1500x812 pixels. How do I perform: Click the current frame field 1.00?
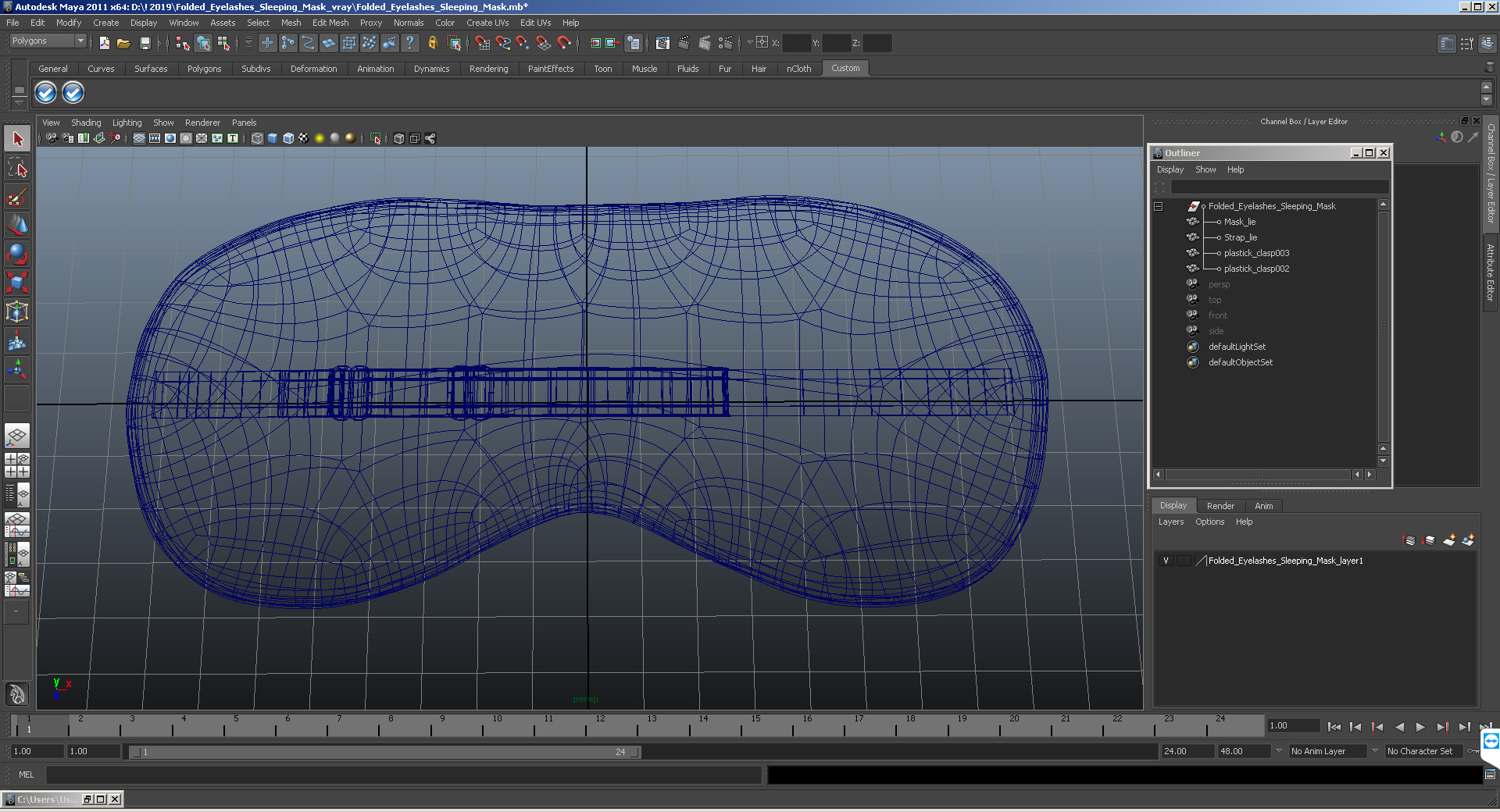coord(1293,726)
